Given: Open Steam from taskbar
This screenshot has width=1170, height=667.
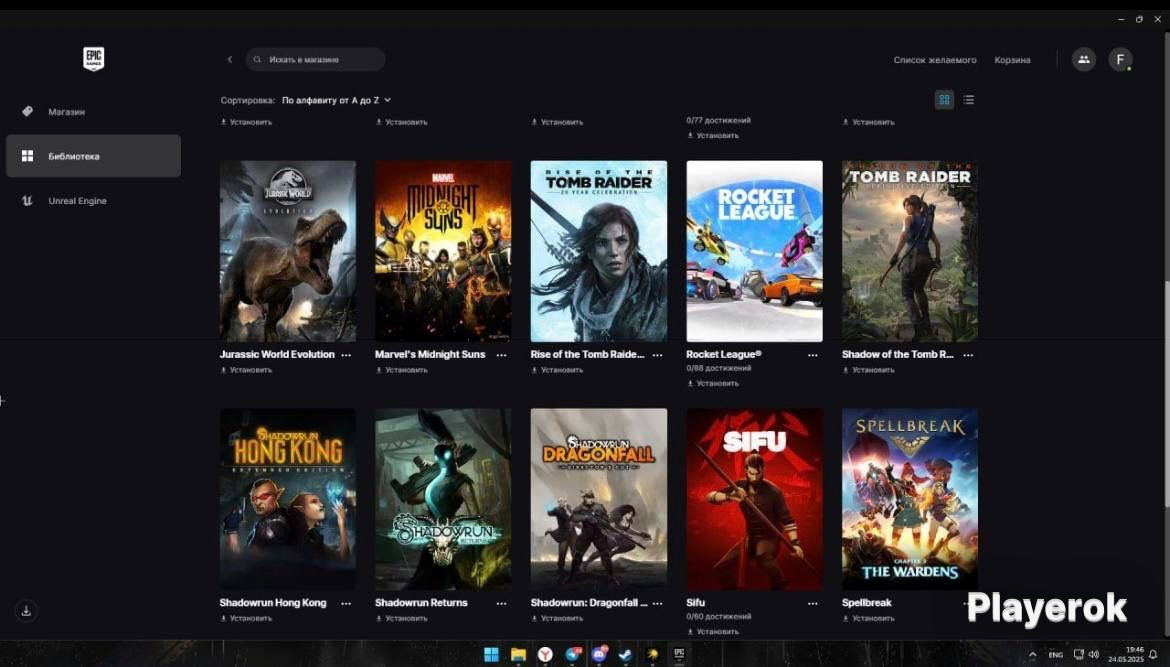Looking at the screenshot, I should 625,654.
